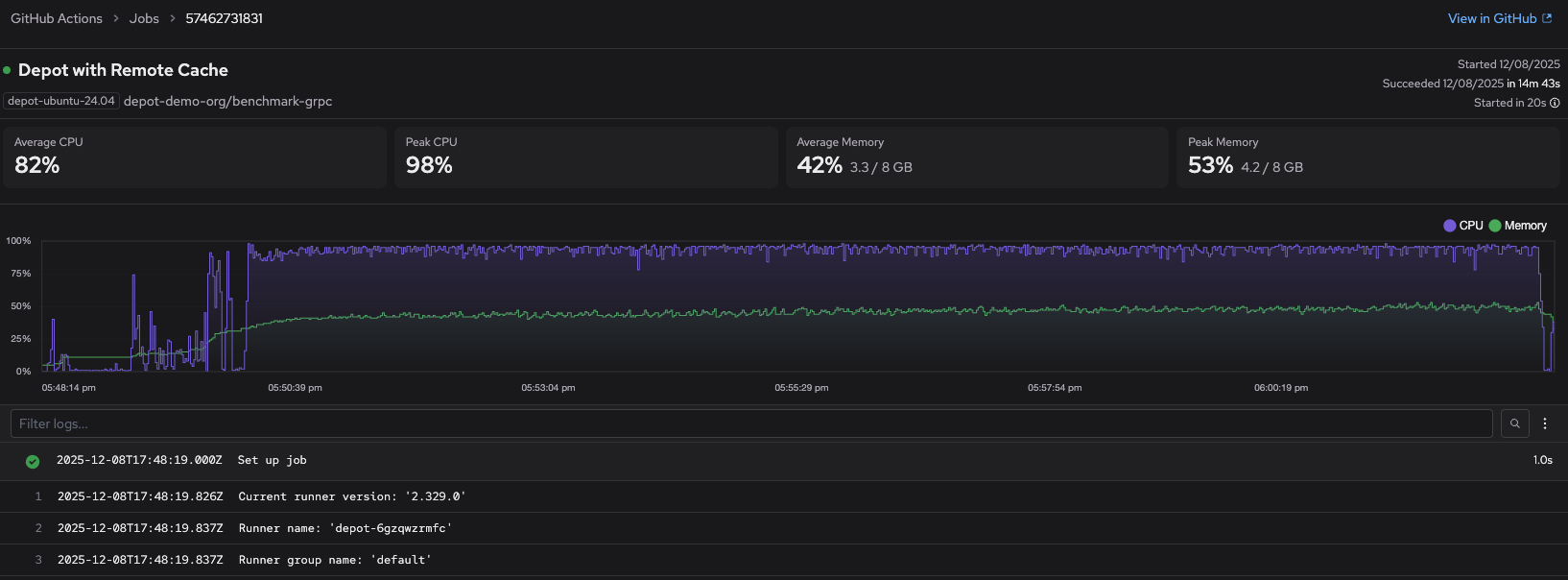Viewport: 1568px width, 580px height.
Task: Focus the Filter logs input field
Action: point(748,423)
